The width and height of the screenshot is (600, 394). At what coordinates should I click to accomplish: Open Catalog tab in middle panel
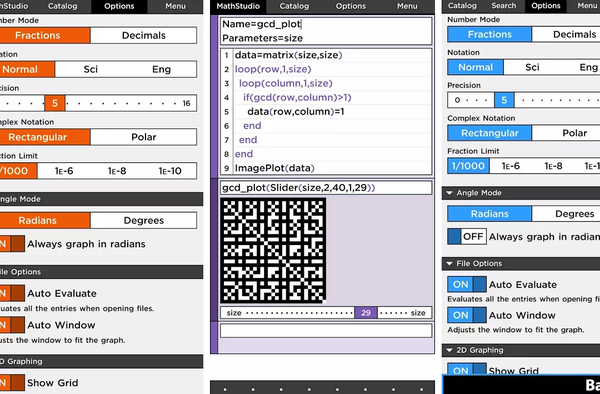294,6
